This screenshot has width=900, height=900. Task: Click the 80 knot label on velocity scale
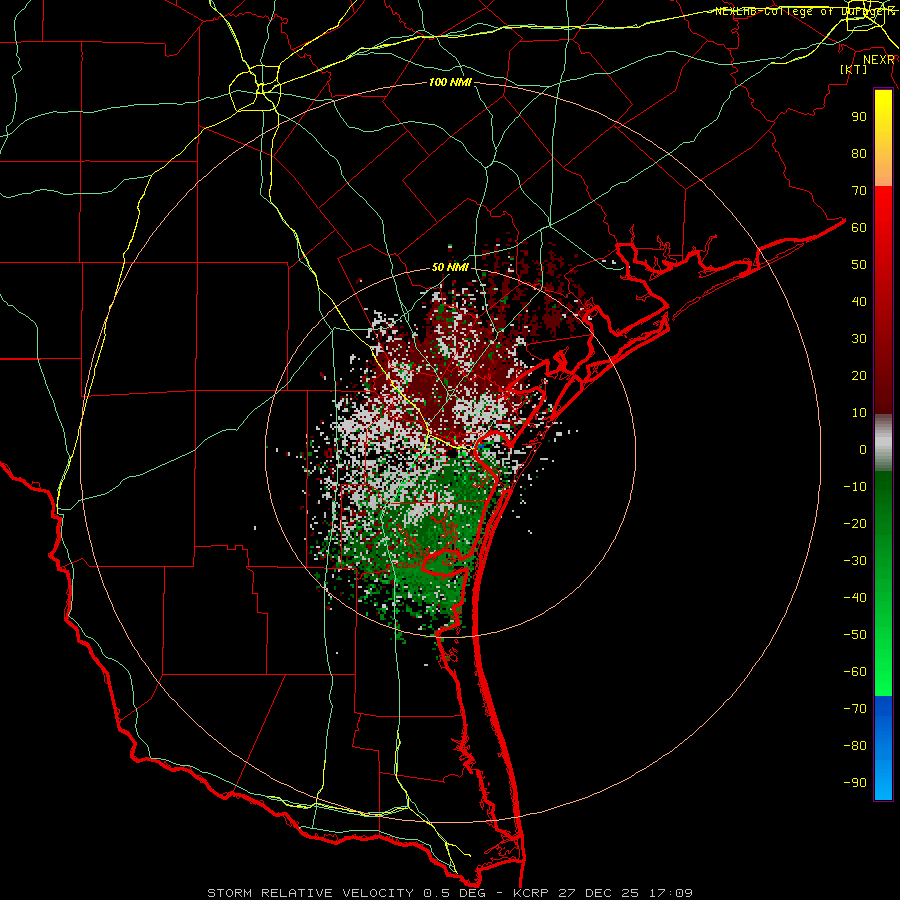coord(859,153)
